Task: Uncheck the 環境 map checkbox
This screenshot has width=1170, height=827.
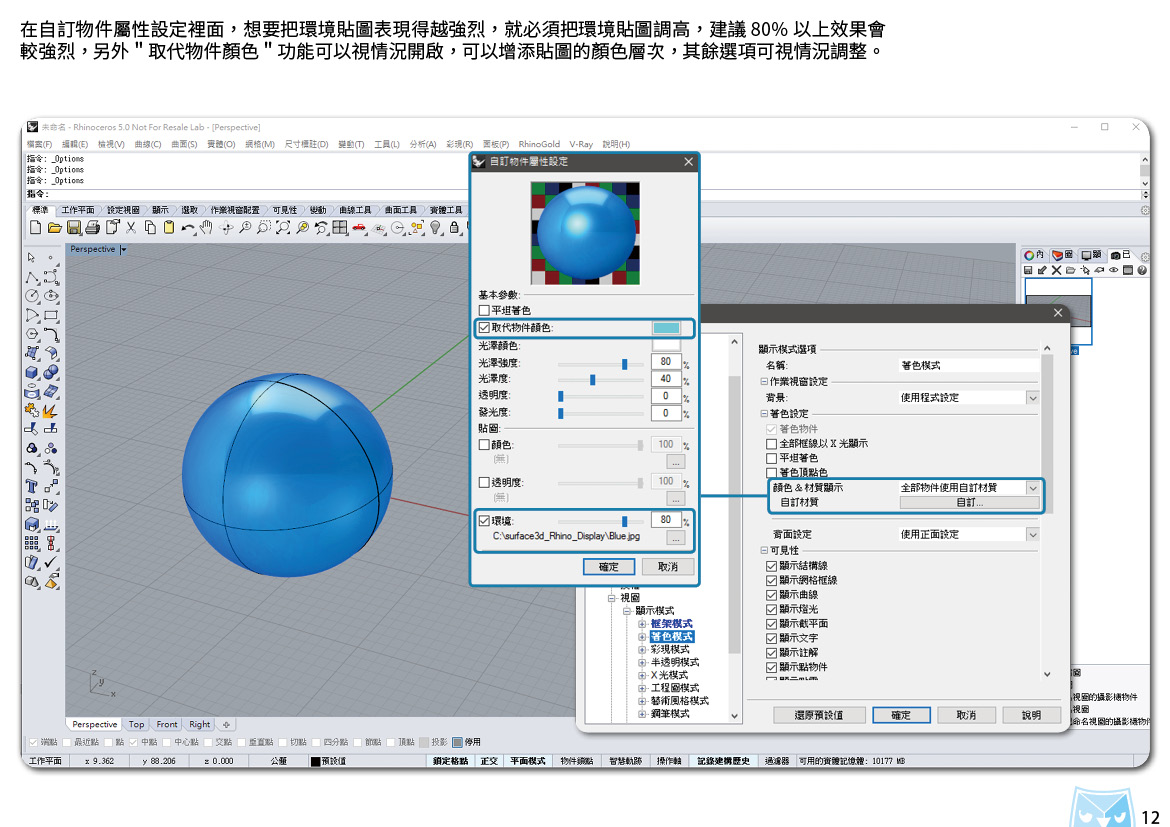Action: pyautogui.click(x=484, y=521)
